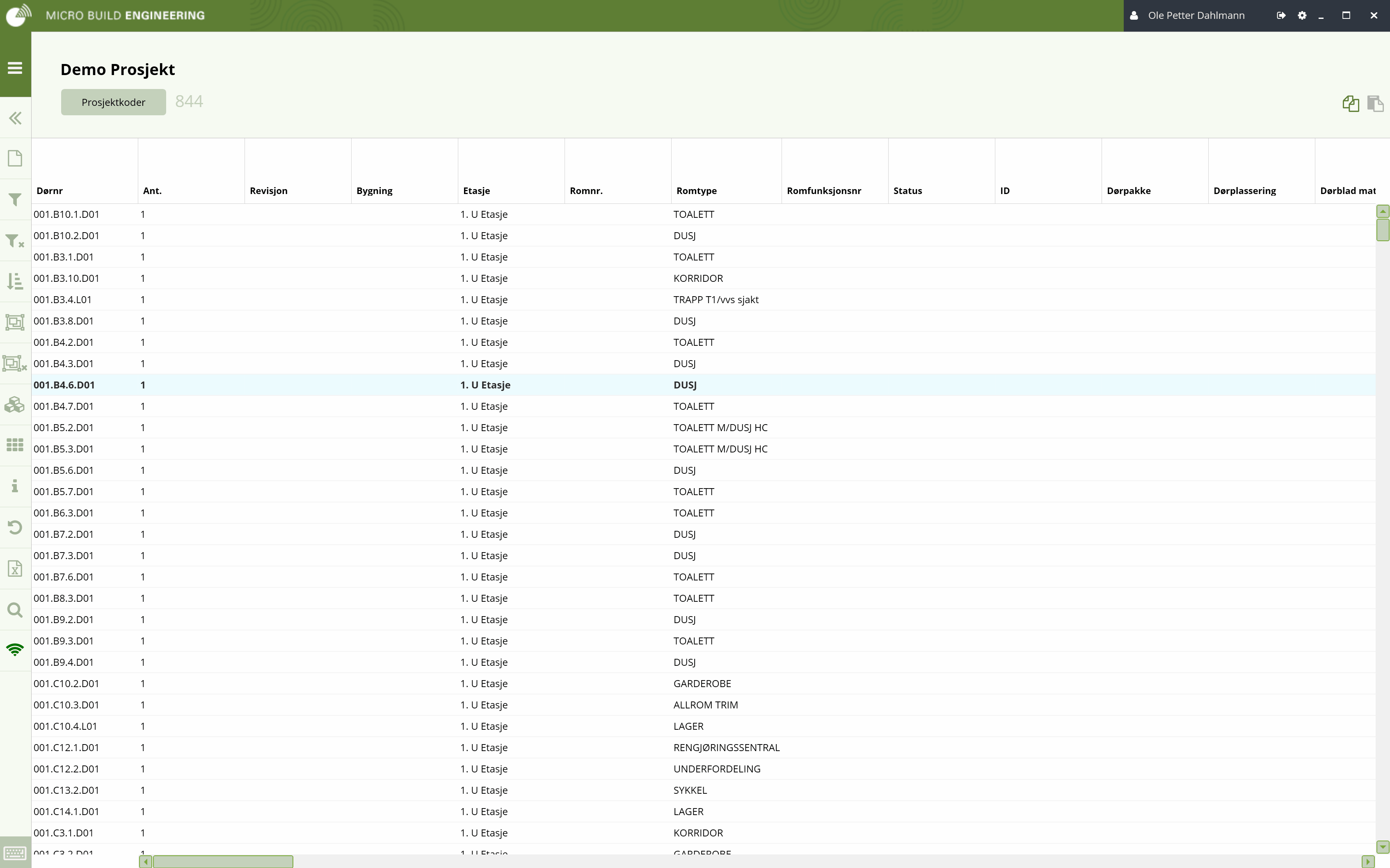Select row 001.C14.1.D01
1390x868 pixels.
(x=703, y=812)
